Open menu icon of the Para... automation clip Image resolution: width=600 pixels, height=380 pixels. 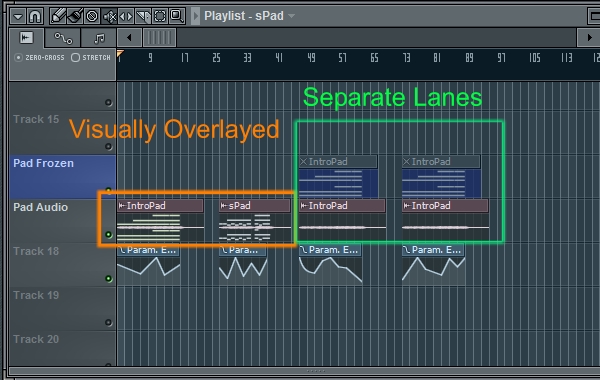pos(224,250)
